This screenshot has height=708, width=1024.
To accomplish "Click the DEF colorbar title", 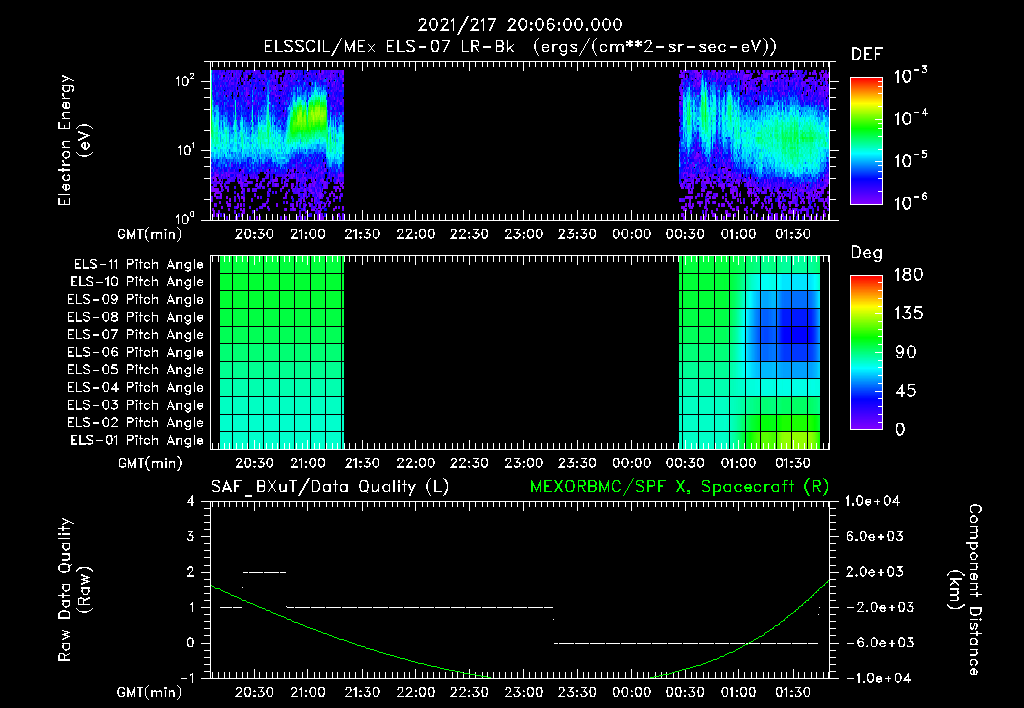I will point(867,55).
